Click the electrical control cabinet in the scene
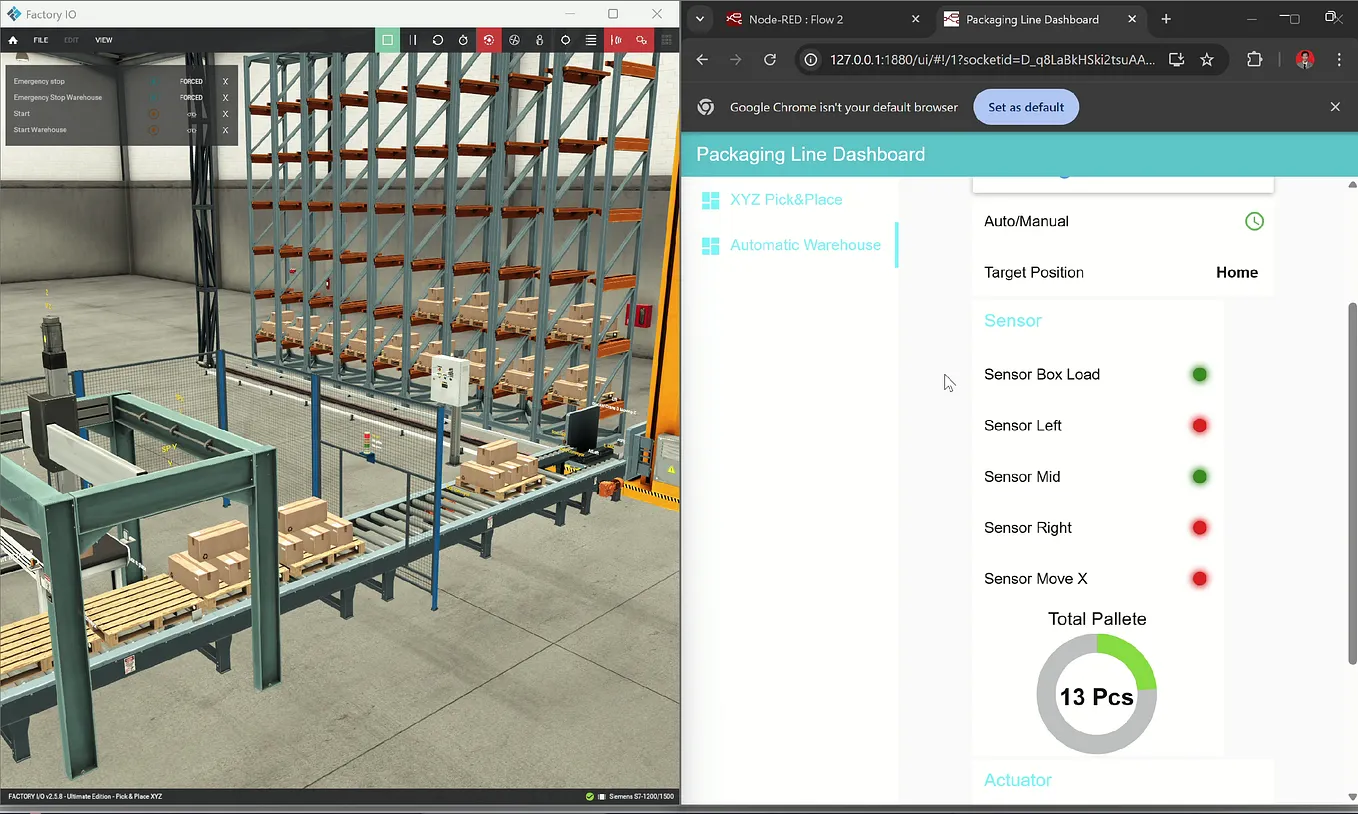The height and width of the screenshot is (814, 1358). pyautogui.click(x=449, y=380)
